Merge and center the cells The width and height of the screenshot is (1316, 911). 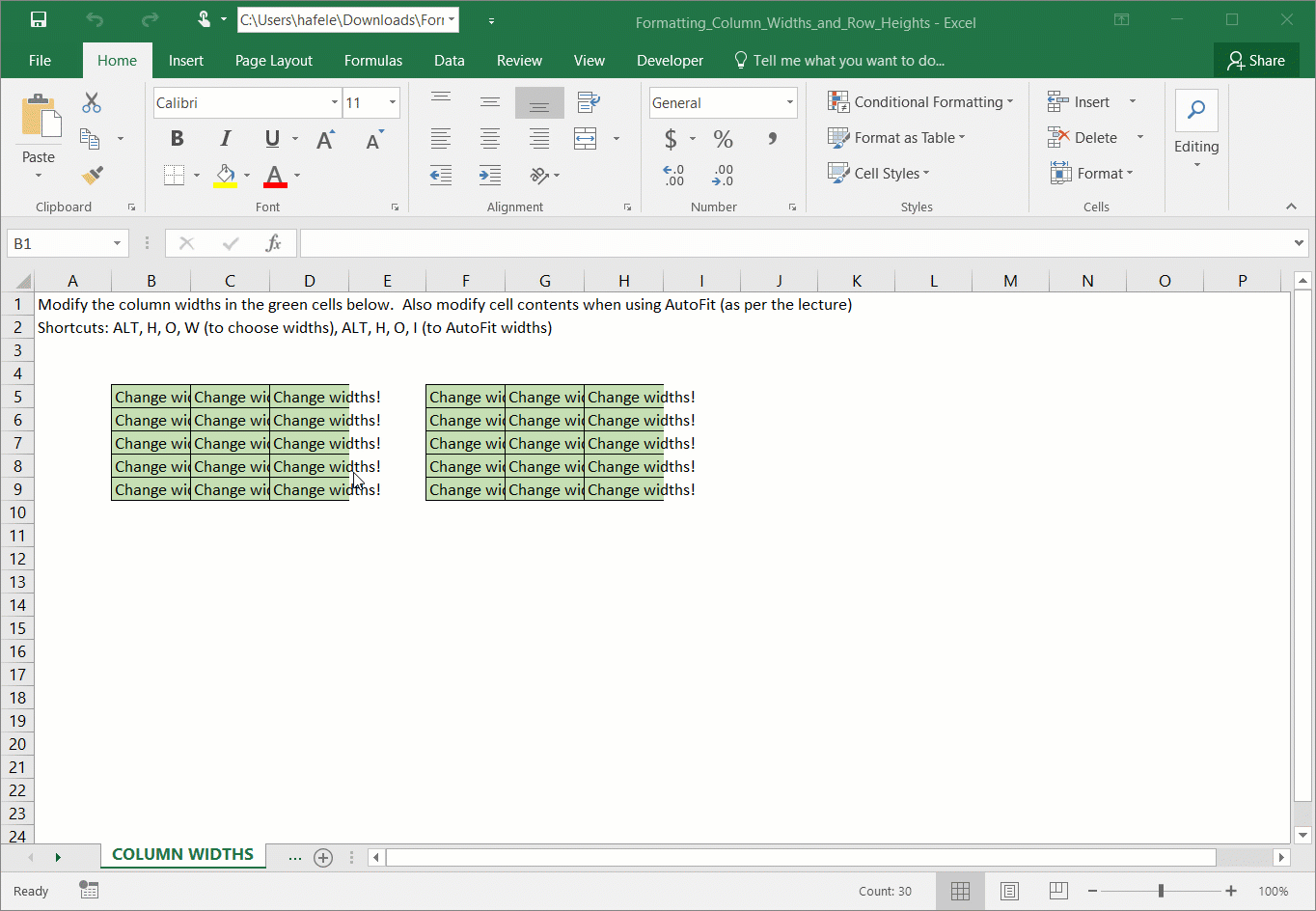(586, 139)
